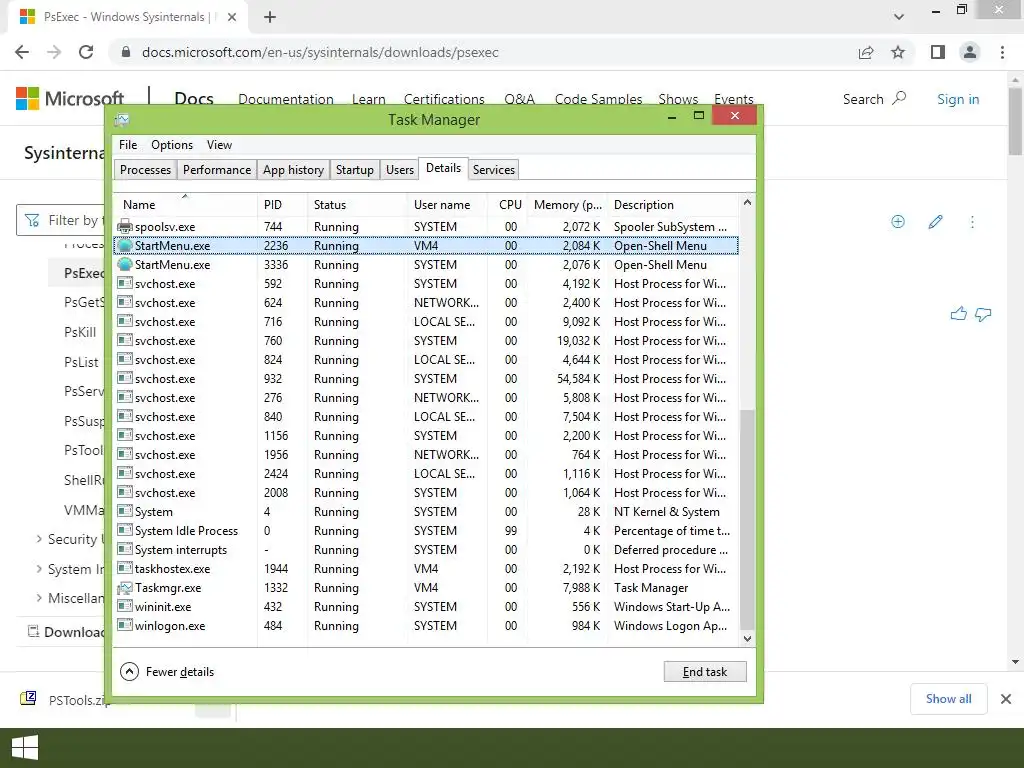Switch to the Performance tab
The height and width of the screenshot is (768, 1024).
click(x=217, y=170)
